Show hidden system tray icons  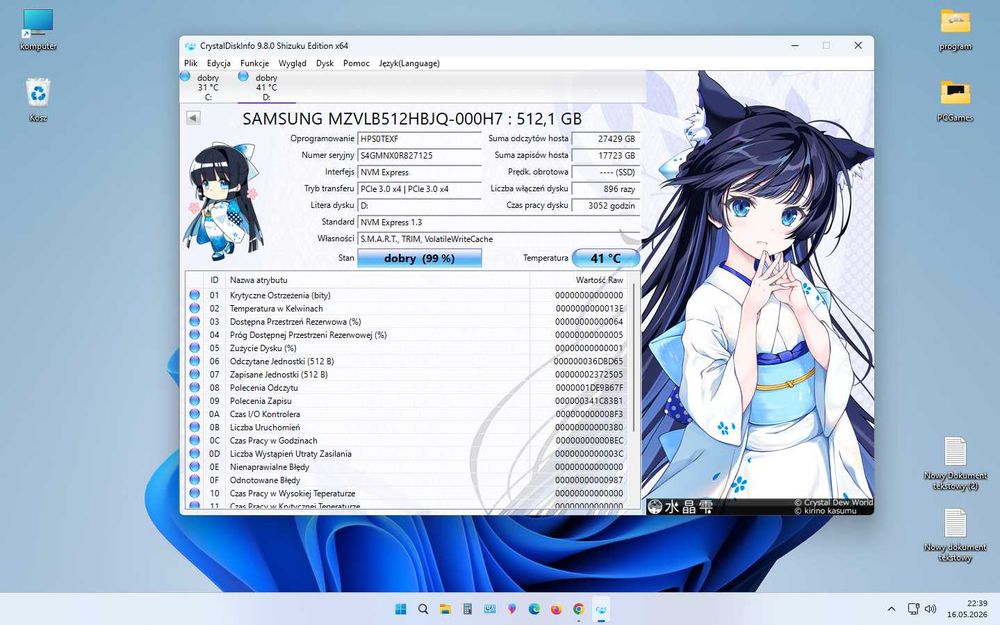(x=891, y=609)
